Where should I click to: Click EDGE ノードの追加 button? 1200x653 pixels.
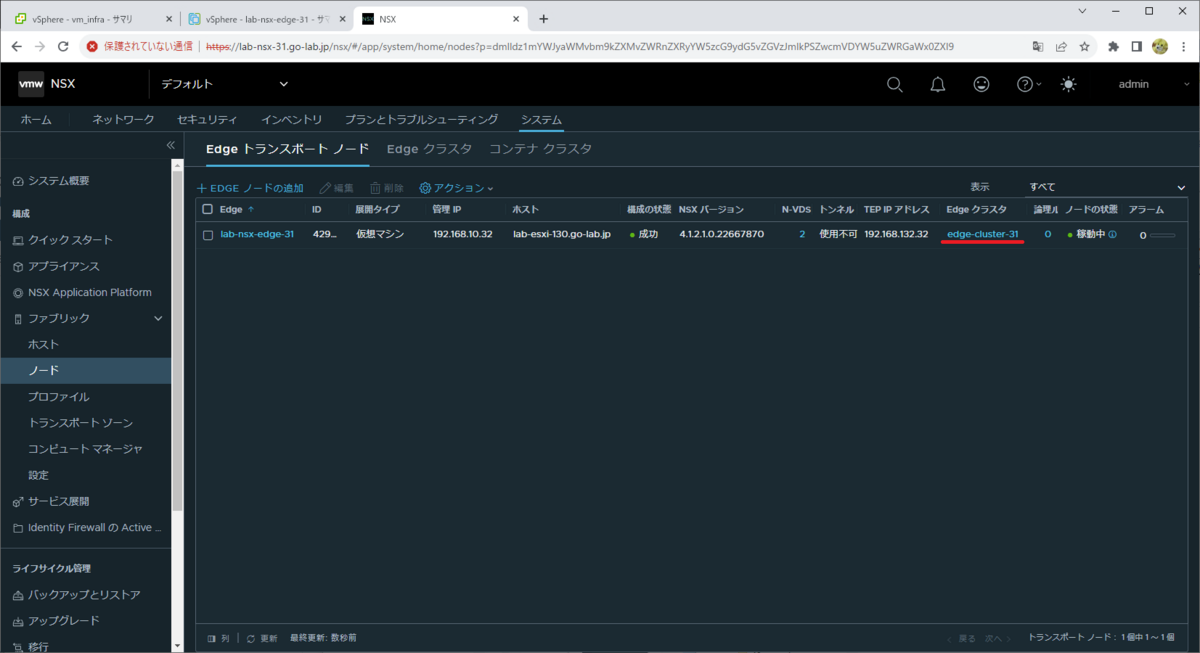pyautogui.click(x=250, y=188)
